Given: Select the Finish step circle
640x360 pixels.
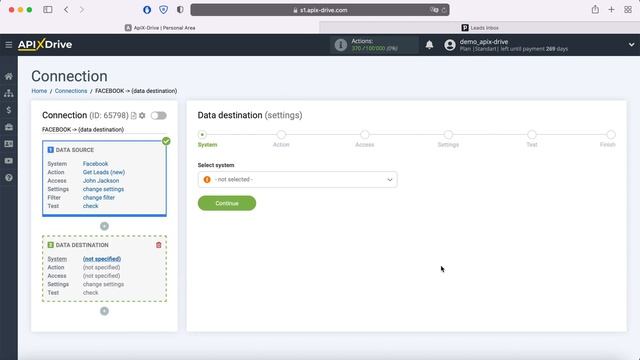Looking at the screenshot, I should [x=611, y=135].
